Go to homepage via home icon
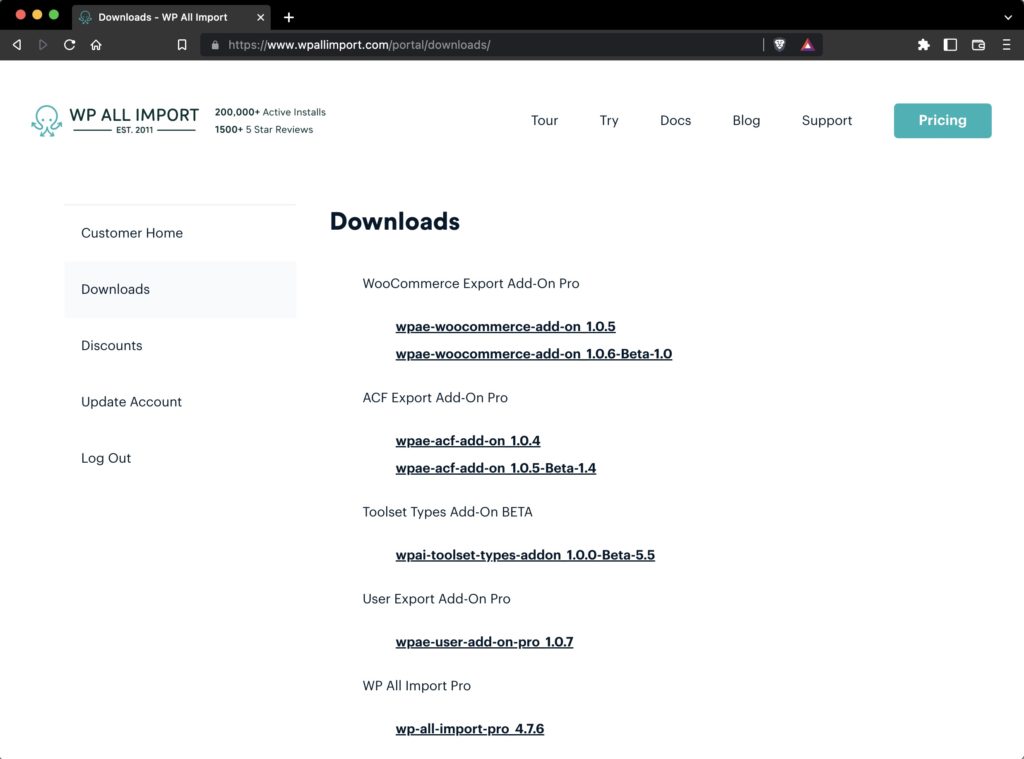Image resolution: width=1024 pixels, height=759 pixels. 95,44
